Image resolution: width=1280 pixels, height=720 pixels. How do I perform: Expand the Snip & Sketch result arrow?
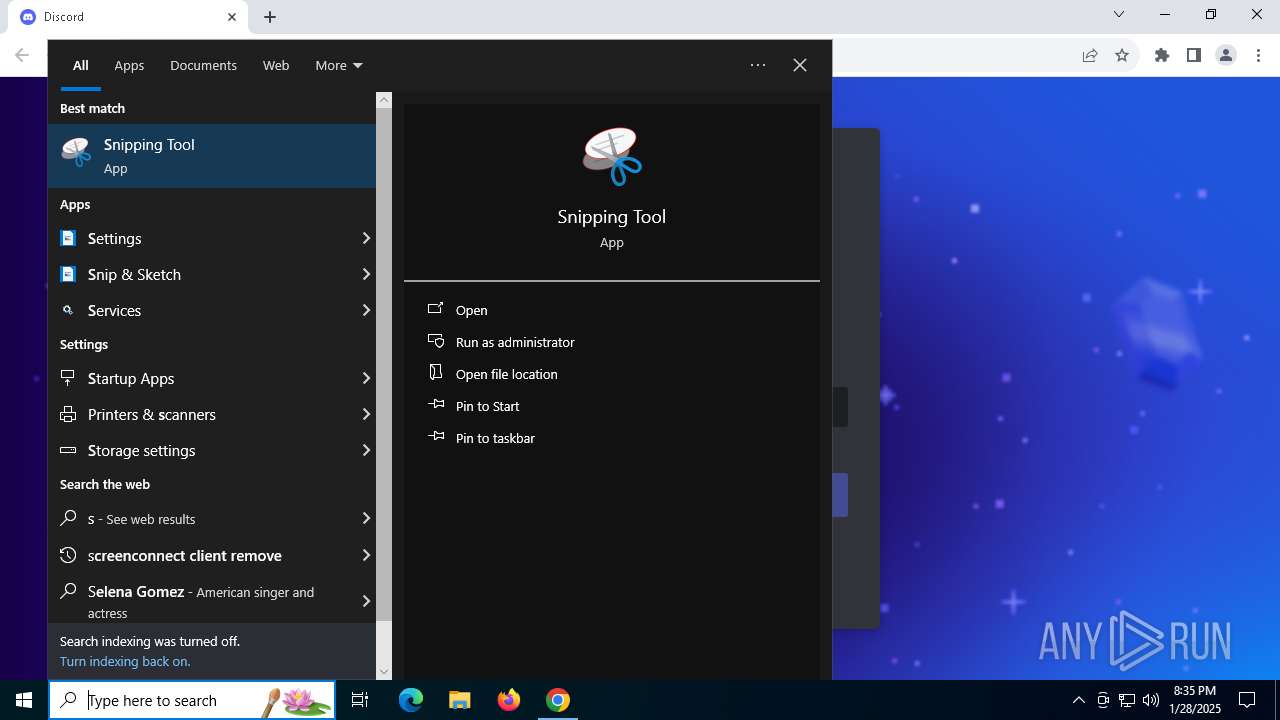point(366,274)
